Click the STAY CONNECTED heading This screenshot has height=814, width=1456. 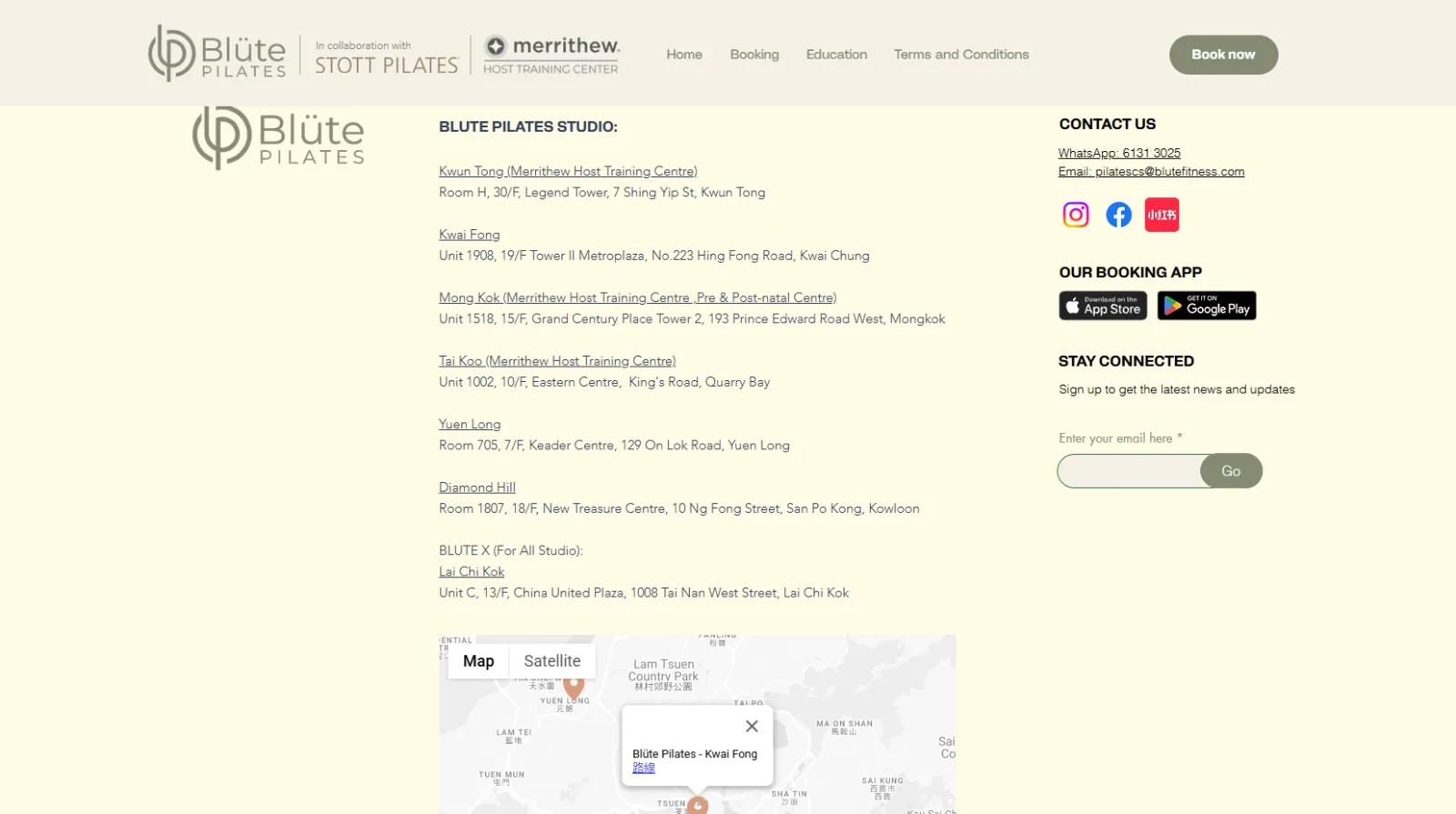click(1127, 361)
